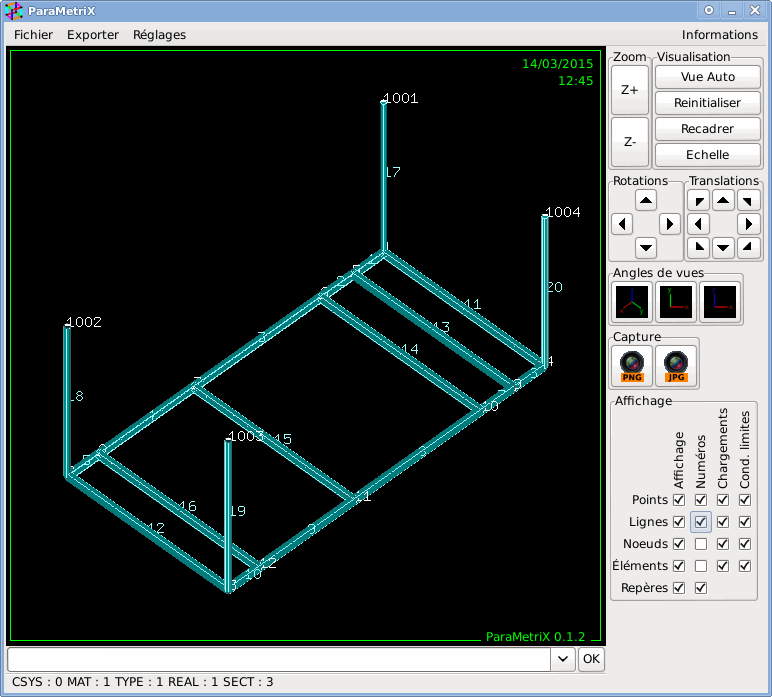Click OK to submit the command

(591, 659)
